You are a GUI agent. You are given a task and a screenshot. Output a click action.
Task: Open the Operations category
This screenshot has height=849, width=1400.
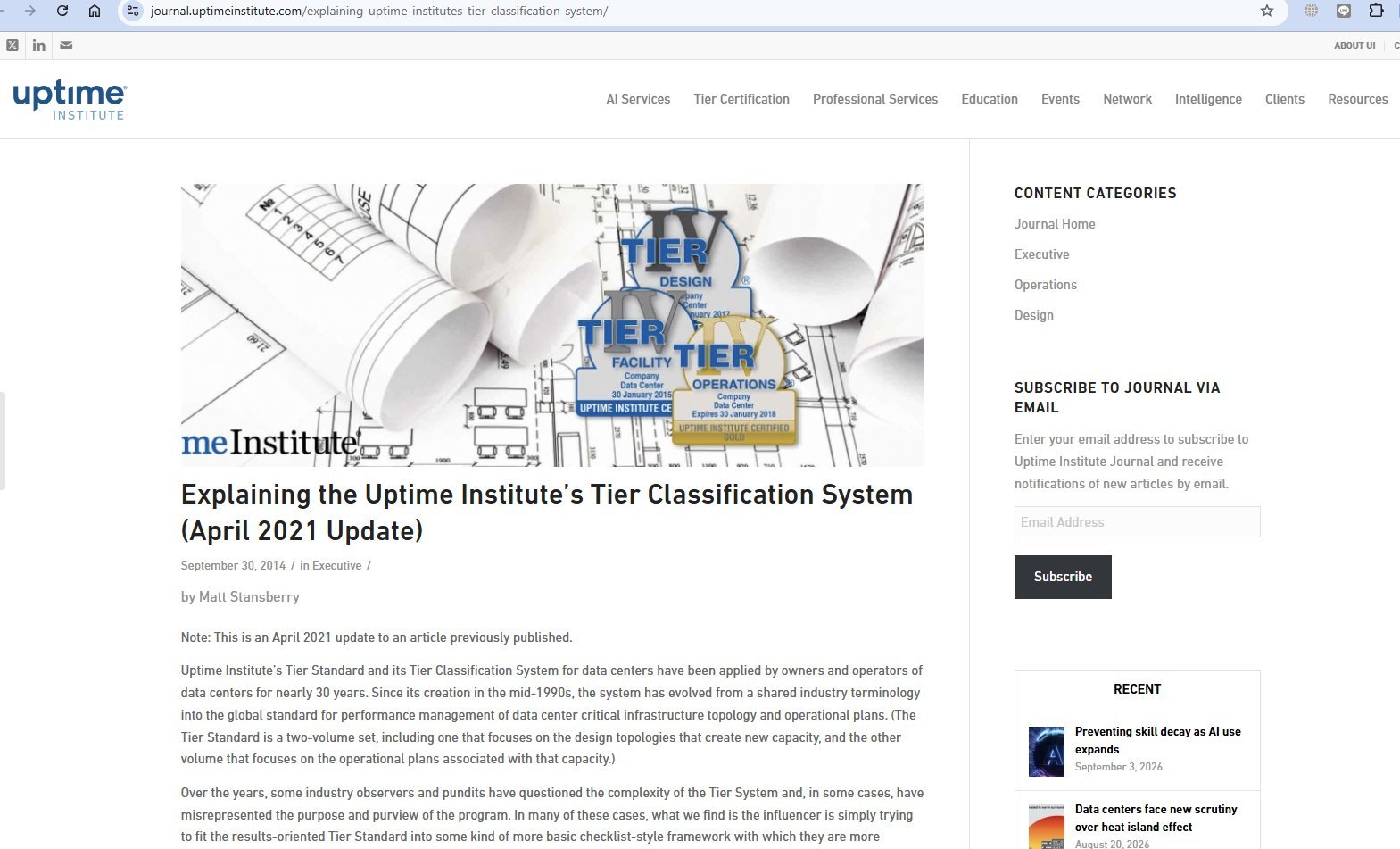1045,285
